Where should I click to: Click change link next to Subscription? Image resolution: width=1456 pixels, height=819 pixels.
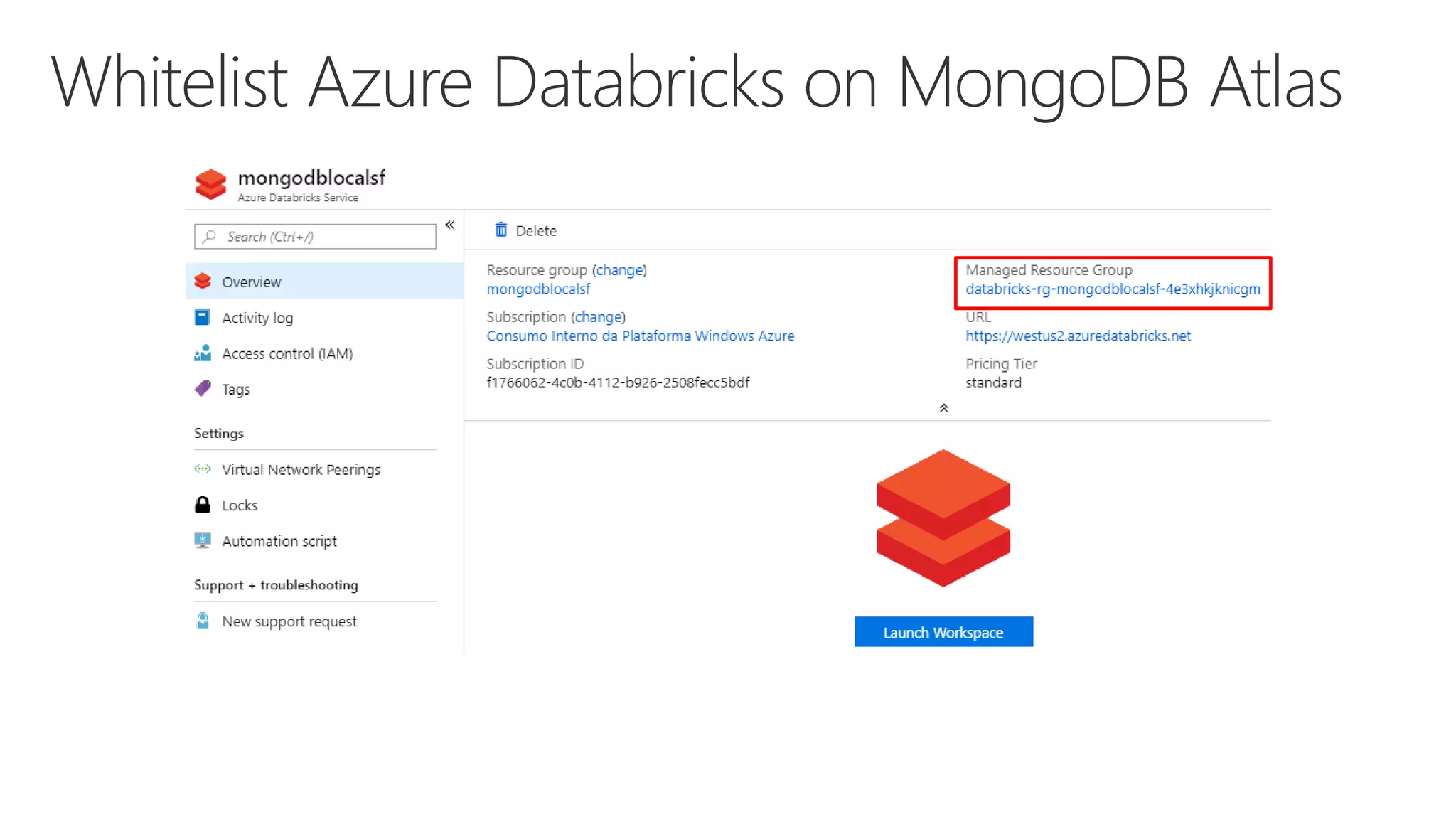[598, 317]
